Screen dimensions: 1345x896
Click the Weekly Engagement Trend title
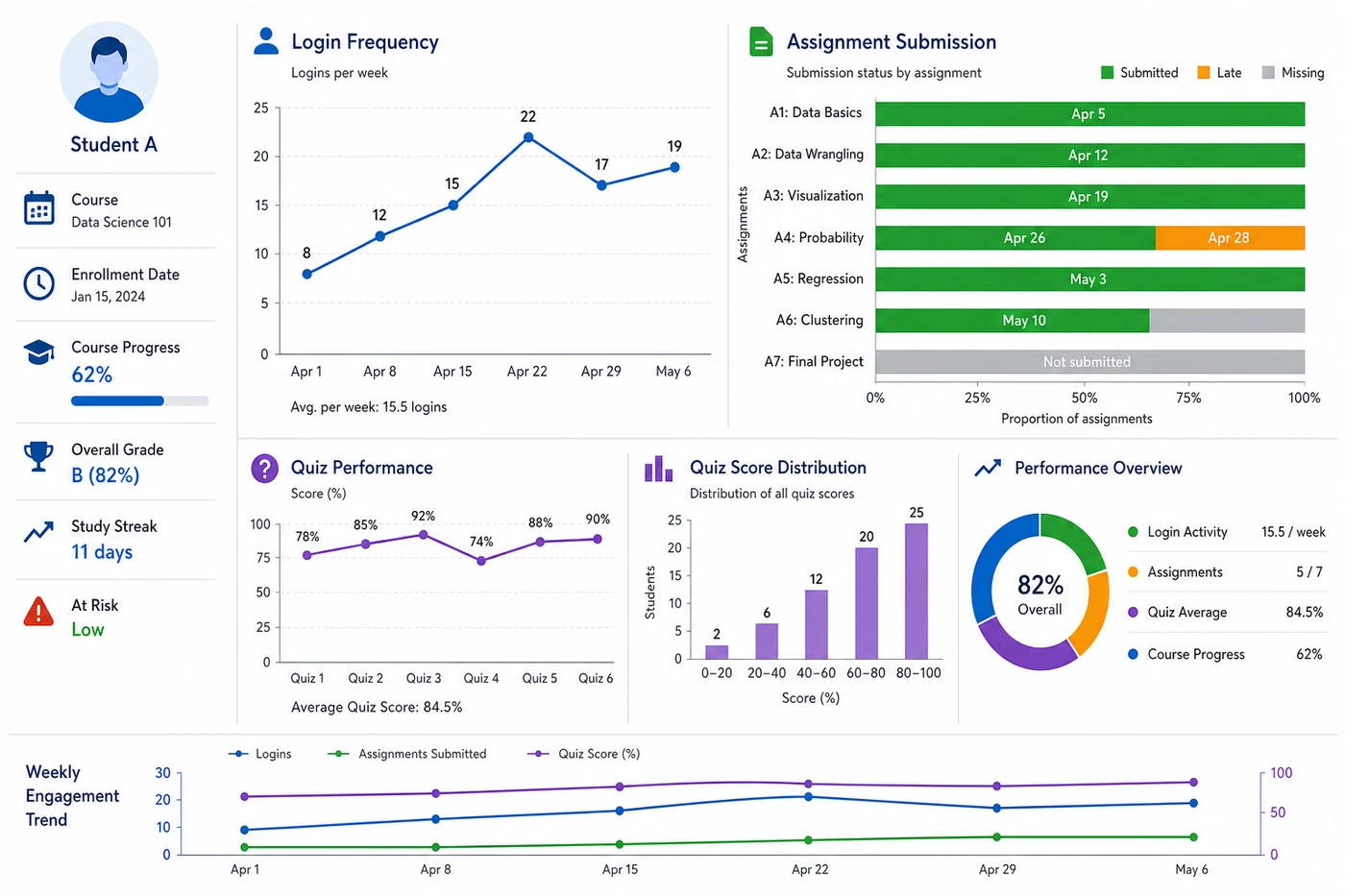point(72,796)
